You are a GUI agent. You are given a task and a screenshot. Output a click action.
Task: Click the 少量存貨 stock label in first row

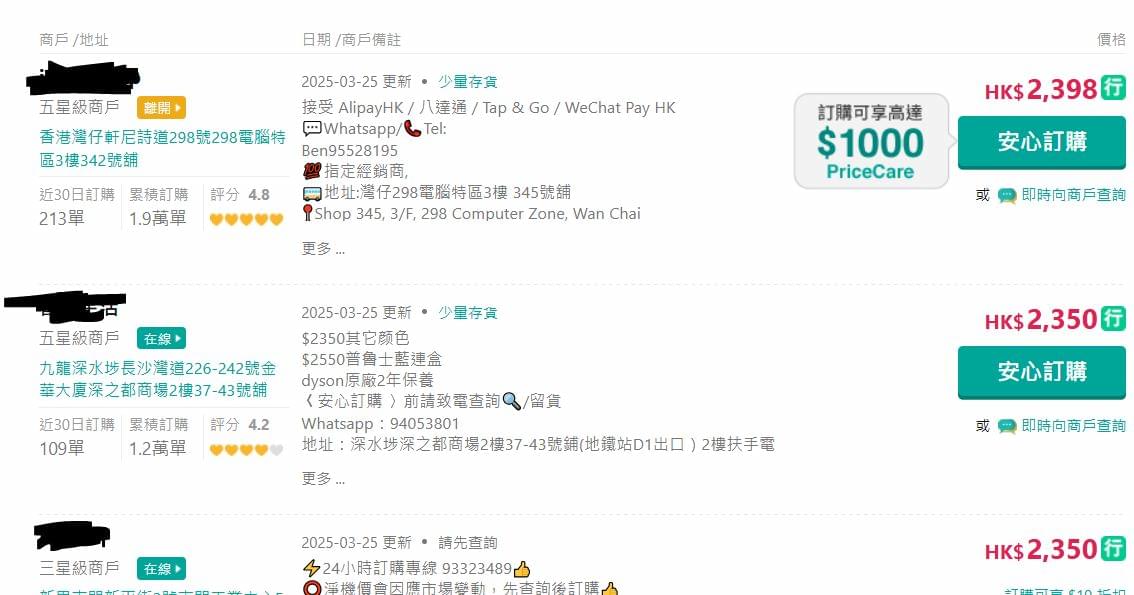click(467, 82)
